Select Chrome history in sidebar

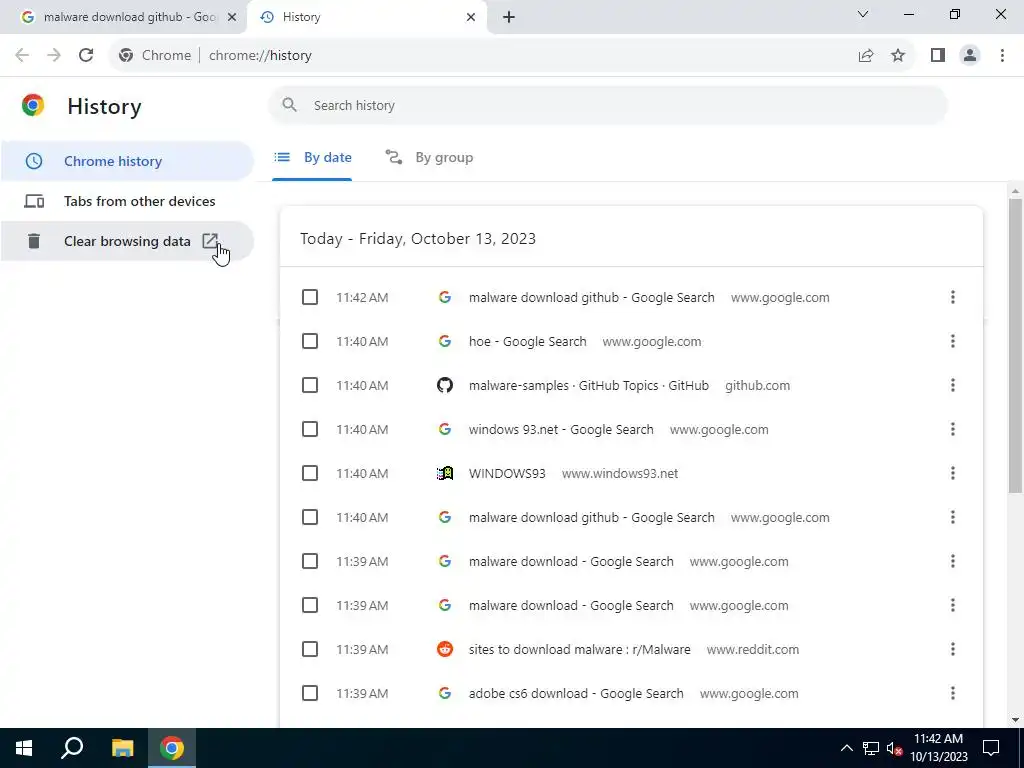[127, 161]
